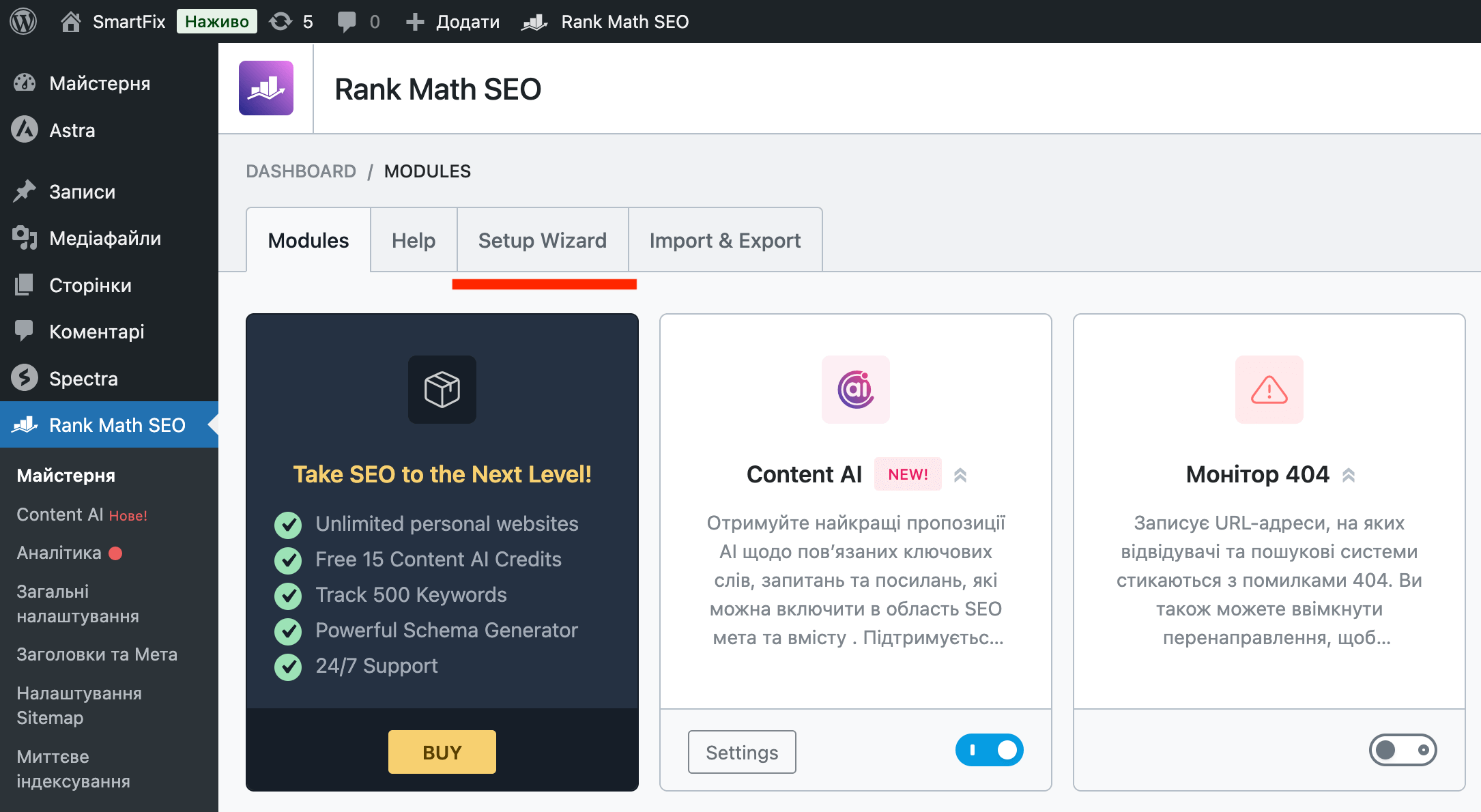Viewport: 1481px width, 812px height.
Task: Click the NEW! badge on Content AI
Action: pyautogui.click(x=908, y=474)
